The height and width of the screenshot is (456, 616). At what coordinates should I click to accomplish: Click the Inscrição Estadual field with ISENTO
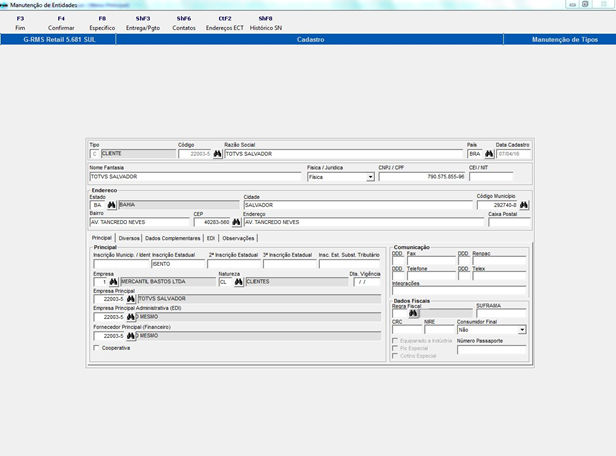coord(178,264)
